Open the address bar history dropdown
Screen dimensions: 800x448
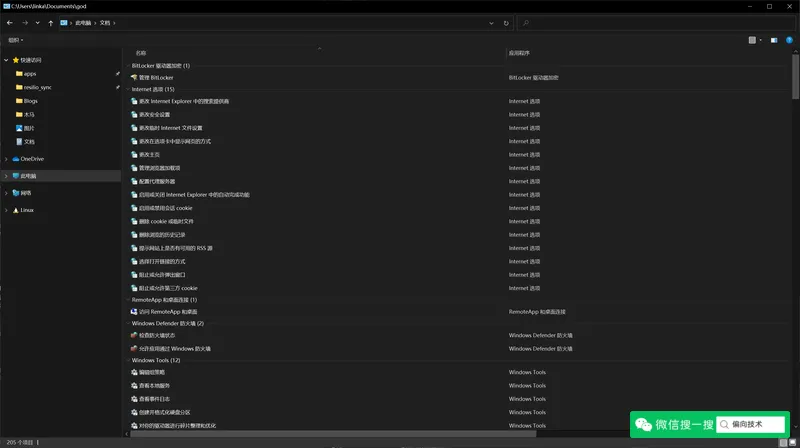point(491,23)
